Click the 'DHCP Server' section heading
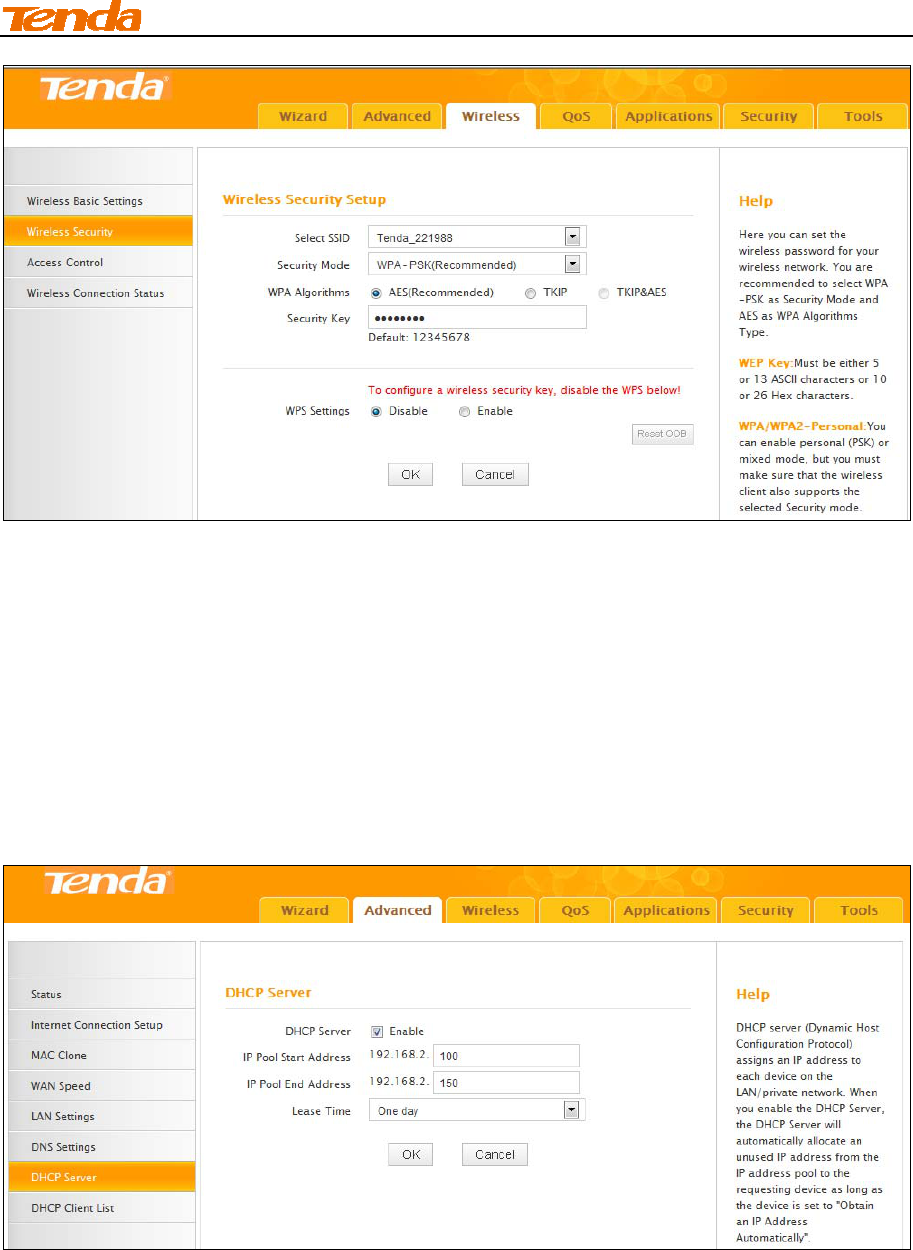 pyautogui.click(x=267, y=993)
